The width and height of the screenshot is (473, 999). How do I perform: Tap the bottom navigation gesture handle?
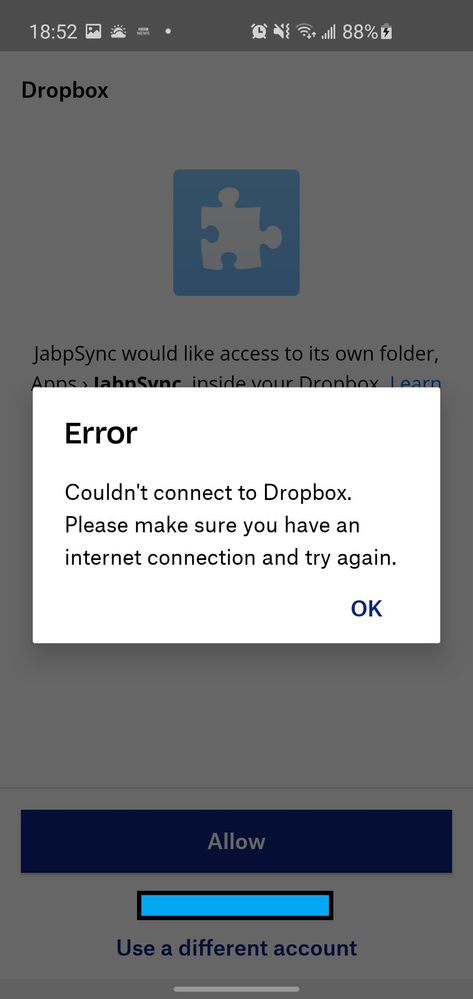pyautogui.click(x=236, y=989)
